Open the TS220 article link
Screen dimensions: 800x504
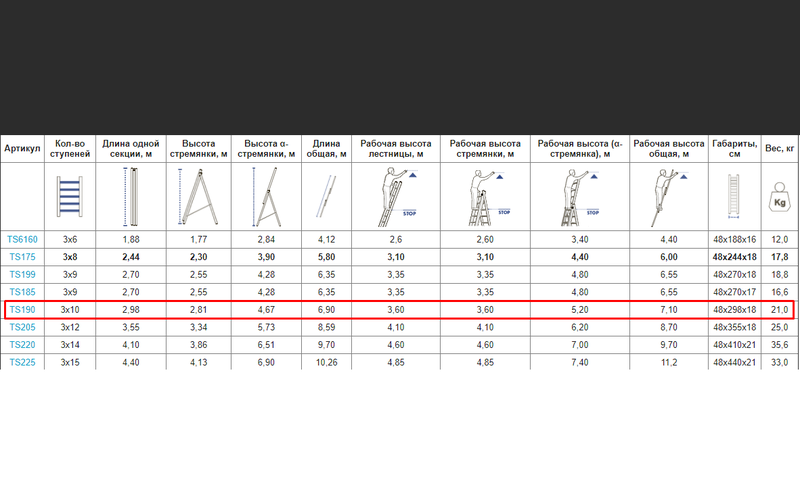click(22, 345)
